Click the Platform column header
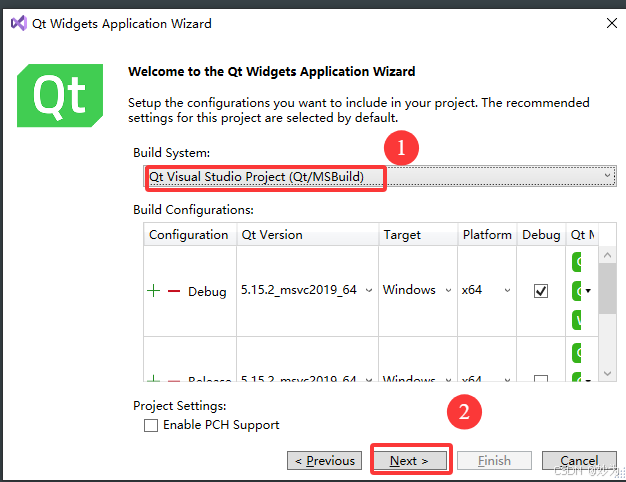The width and height of the screenshot is (626, 482). [x=487, y=234]
